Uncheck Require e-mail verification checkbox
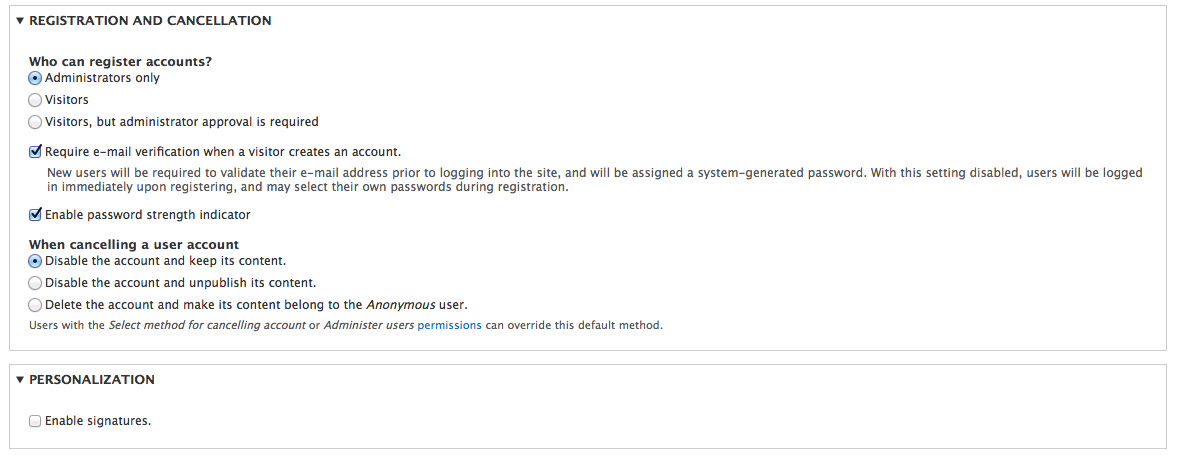Screen dimensions: 1179x460 (35, 152)
